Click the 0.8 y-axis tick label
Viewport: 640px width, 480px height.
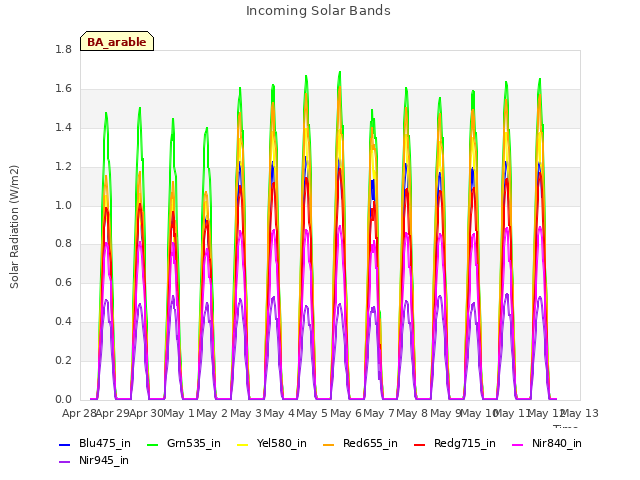(x=63, y=244)
